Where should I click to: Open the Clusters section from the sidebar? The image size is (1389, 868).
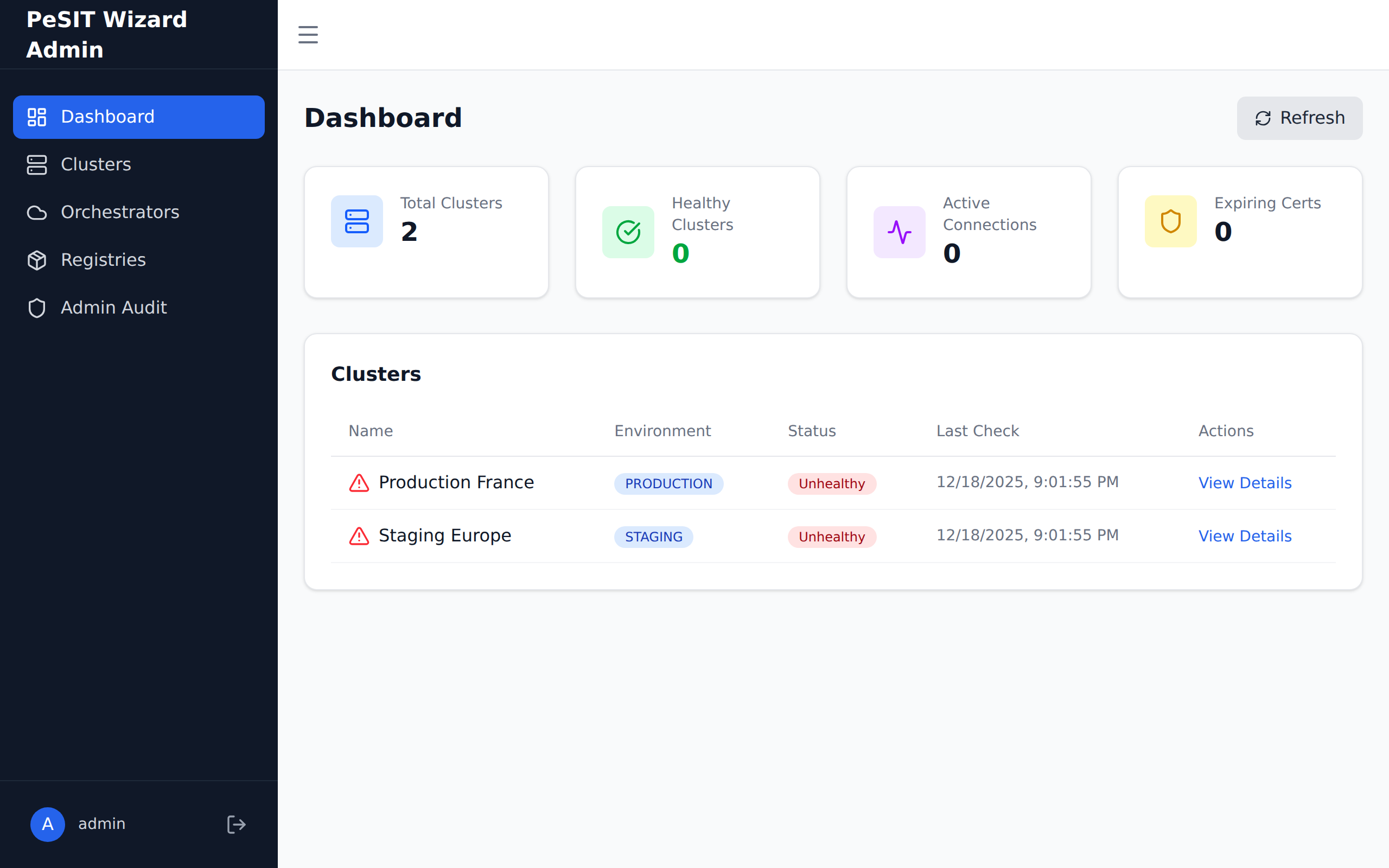(95, 165)
